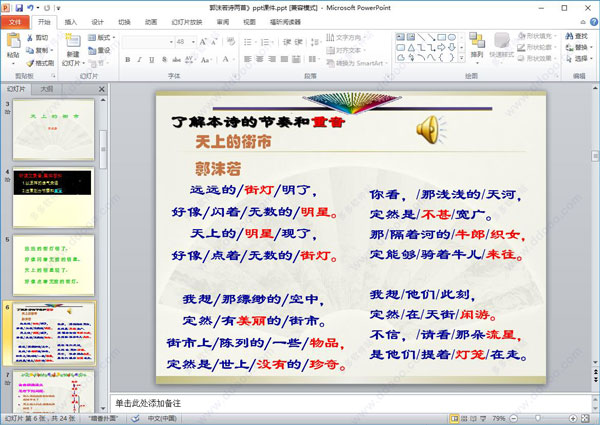Select the slide 4 thumbnail
Screen dimensions: 600x425
53,197
